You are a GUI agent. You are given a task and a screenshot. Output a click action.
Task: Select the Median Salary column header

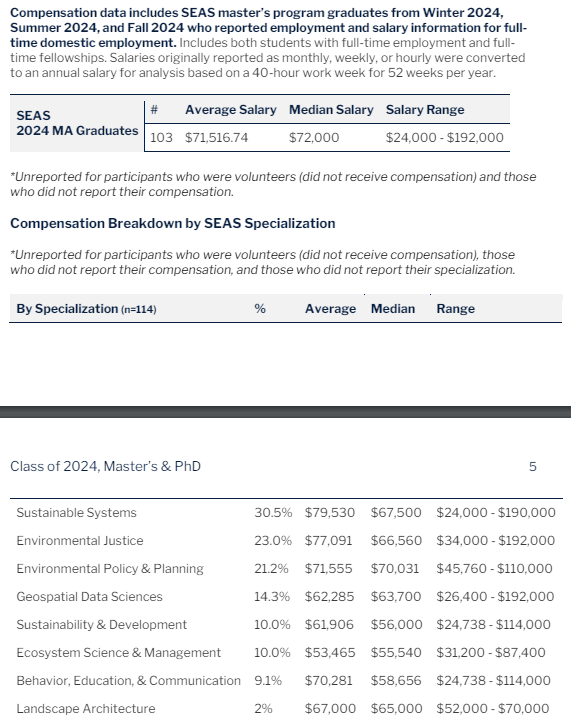331,110
